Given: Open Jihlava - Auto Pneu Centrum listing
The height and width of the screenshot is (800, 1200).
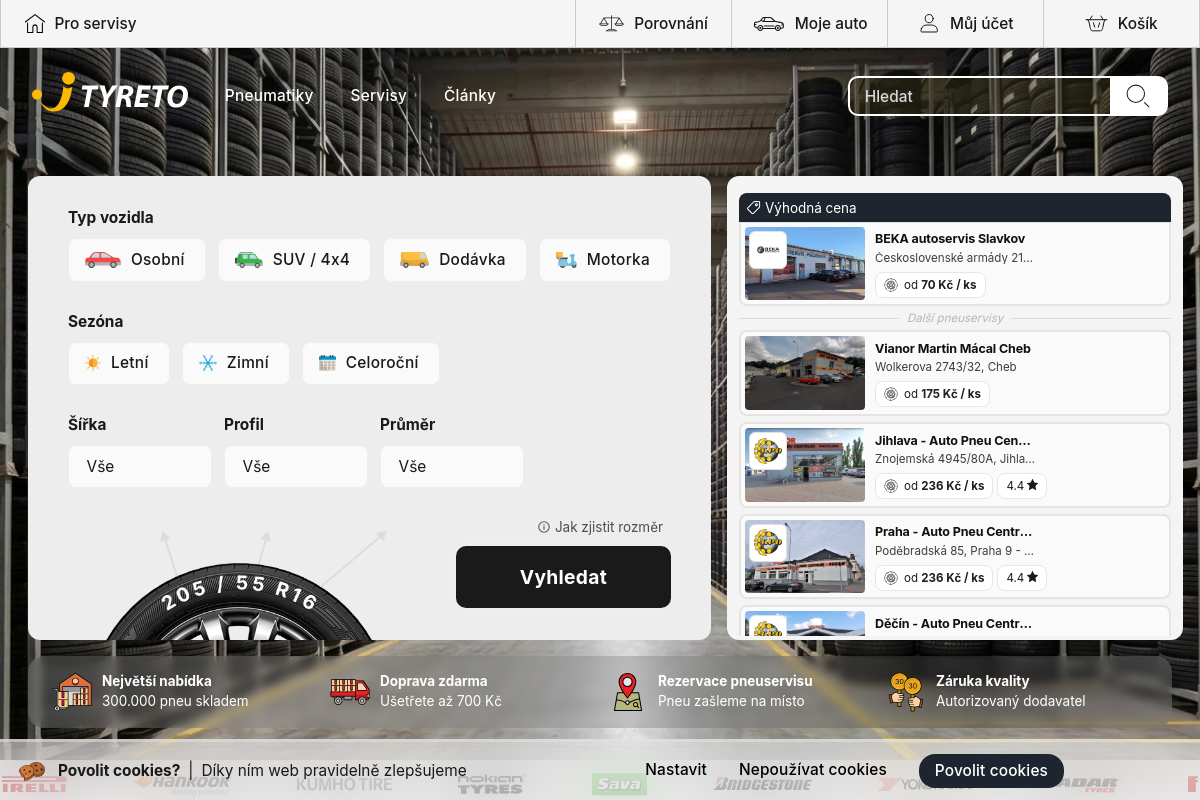Looking at the screenshot, I should (955, 465).
